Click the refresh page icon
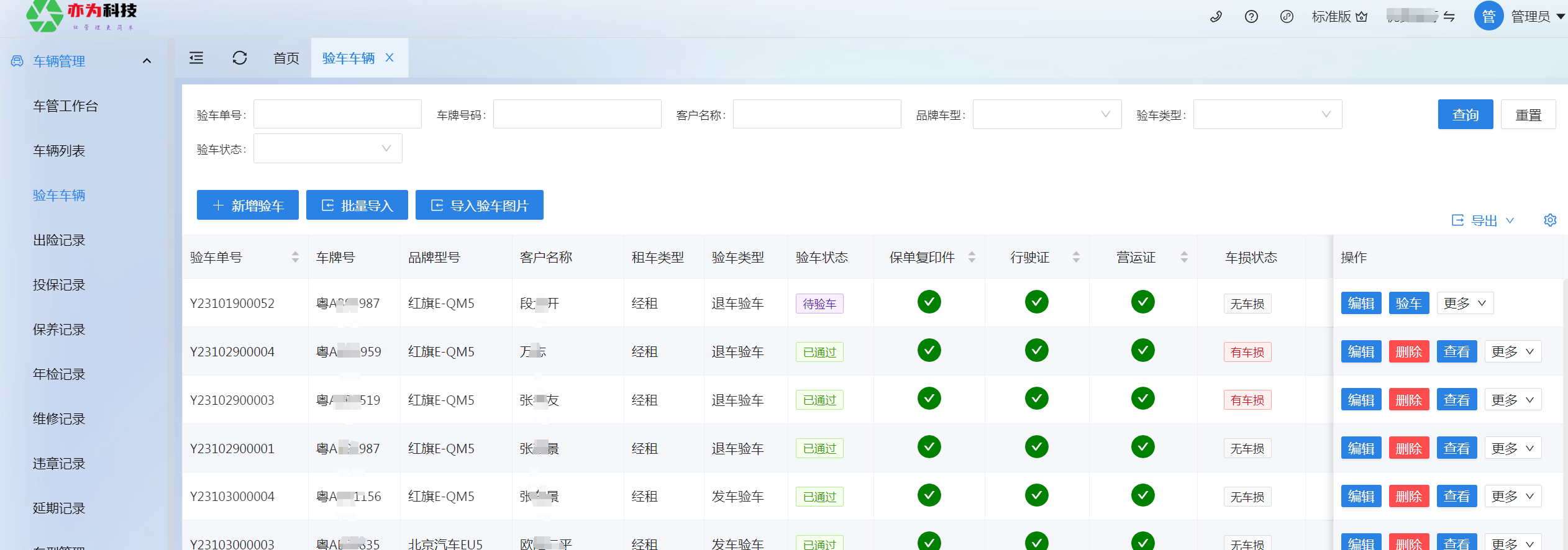 240,58
